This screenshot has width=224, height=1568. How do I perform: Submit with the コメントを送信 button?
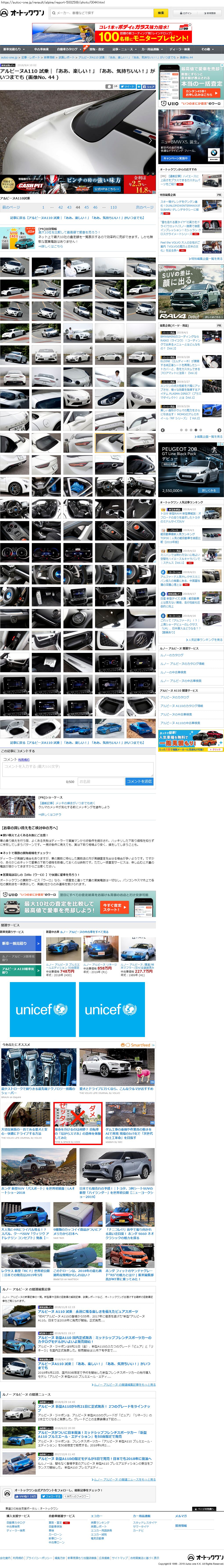pos(139,782)
